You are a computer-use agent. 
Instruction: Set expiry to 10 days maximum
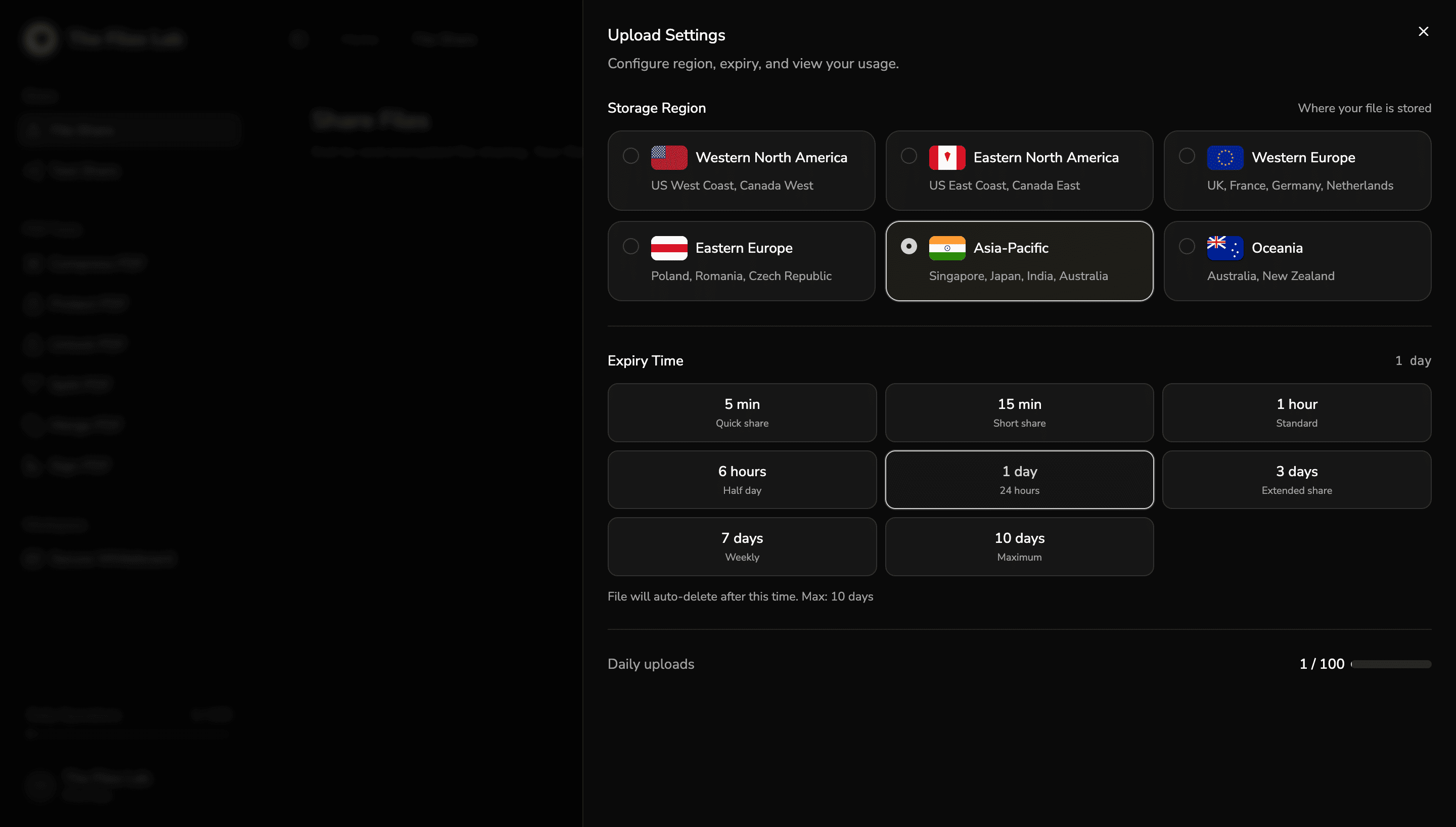coord(1019,546)
